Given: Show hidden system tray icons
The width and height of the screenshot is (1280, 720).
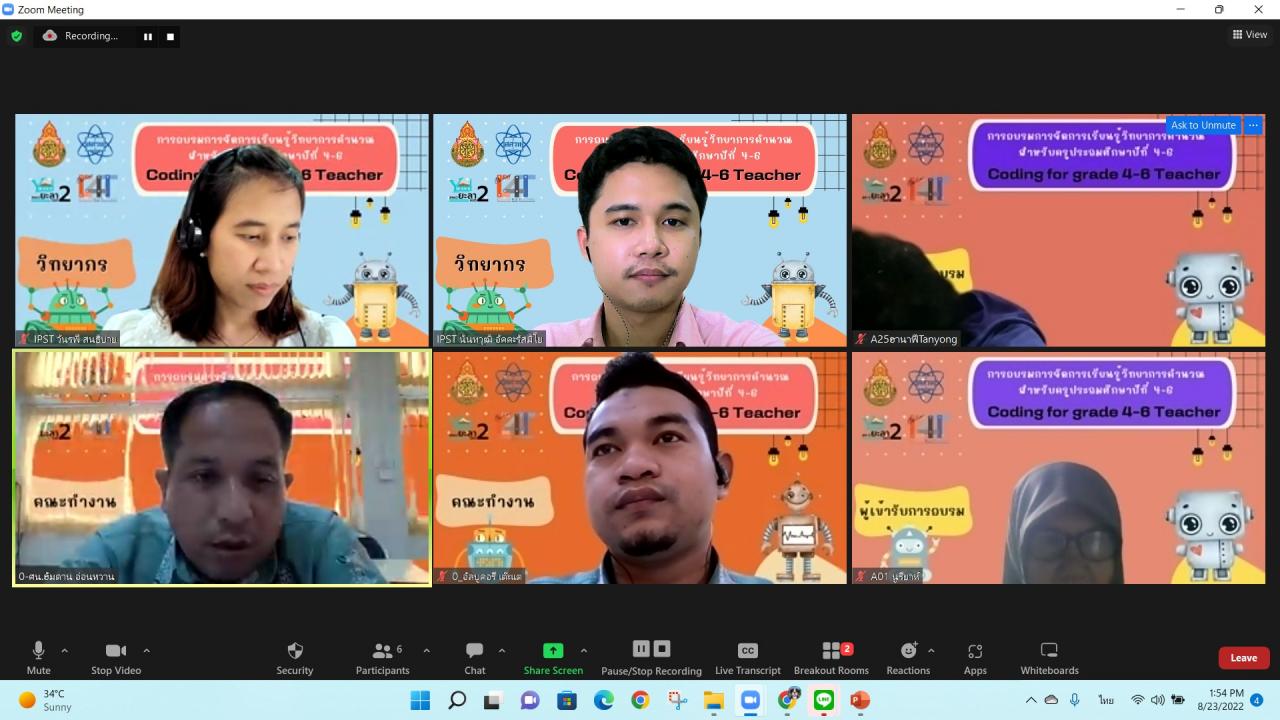Looking at the screenshot, I should pyautogui.click(x=1031, y=700).
